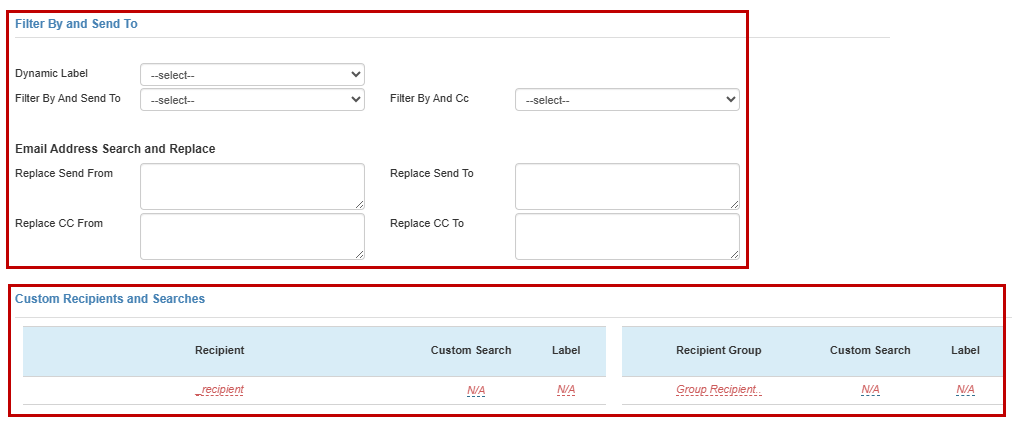Screen dimensions: 1012x430
Task: Click the Recipient column header
Action: point(220,351)
